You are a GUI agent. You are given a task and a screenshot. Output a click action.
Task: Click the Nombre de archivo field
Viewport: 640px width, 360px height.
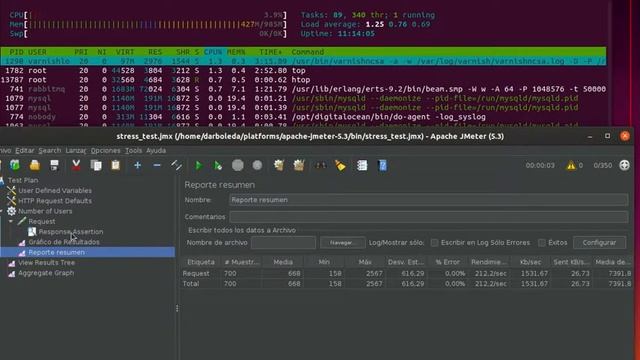tap(283, 242)
